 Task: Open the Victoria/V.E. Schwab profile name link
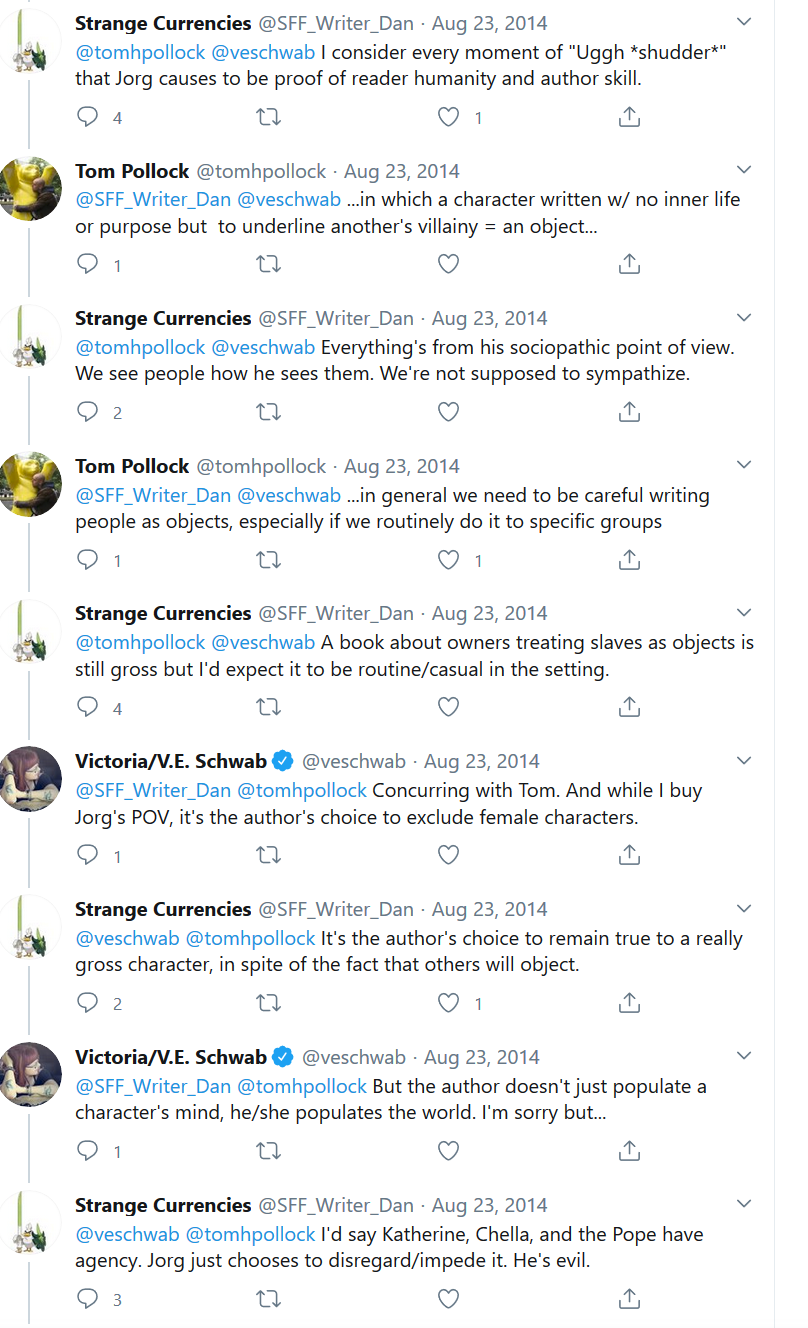(171, 761)
